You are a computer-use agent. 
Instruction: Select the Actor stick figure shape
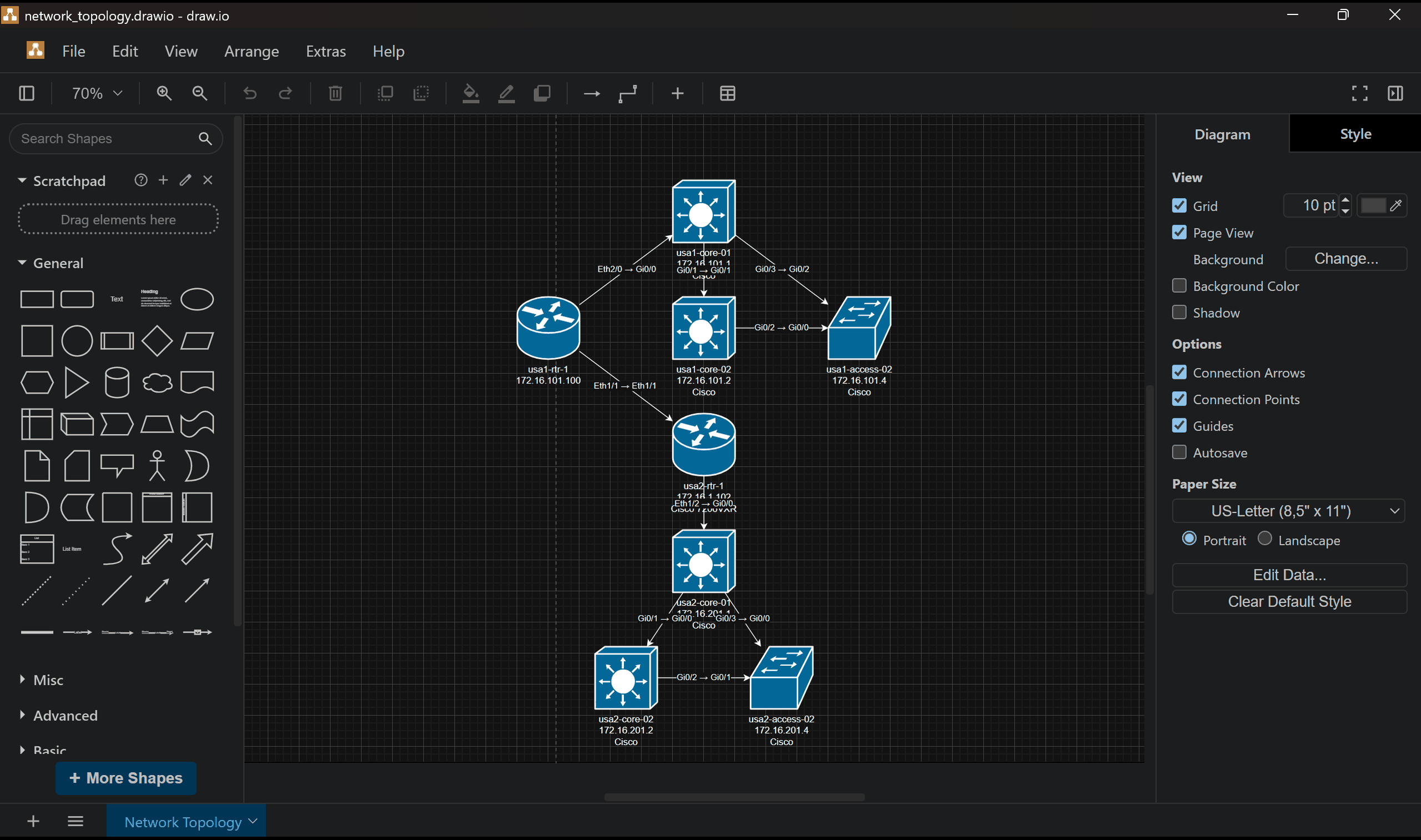click(157, 466)
